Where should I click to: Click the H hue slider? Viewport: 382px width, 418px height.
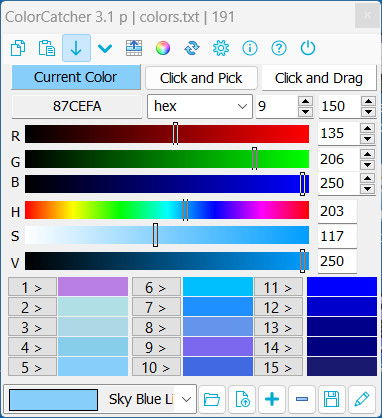click(167, 210)
